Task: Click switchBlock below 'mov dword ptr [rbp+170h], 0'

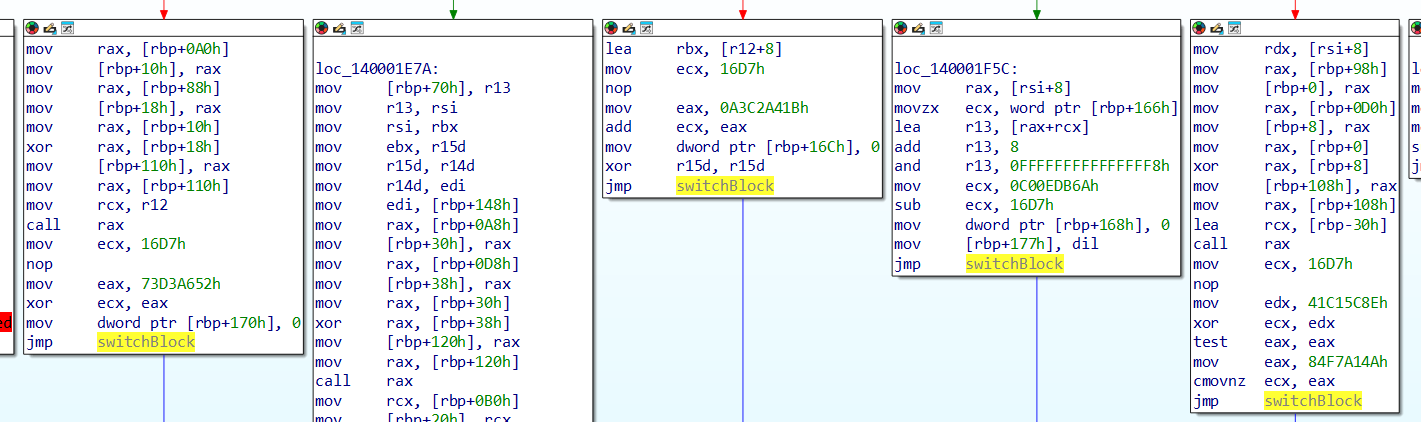Action: [146, 342]
